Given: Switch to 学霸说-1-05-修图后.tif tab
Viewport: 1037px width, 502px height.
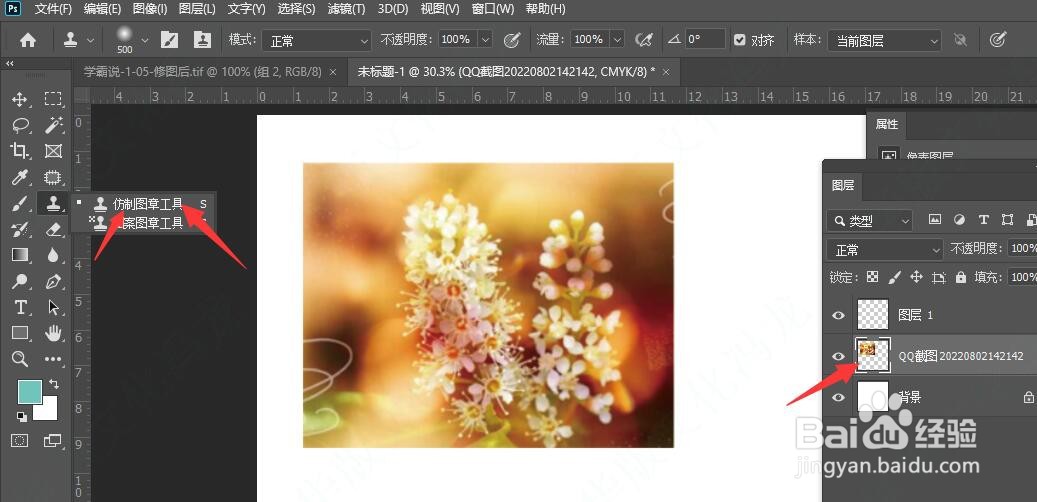Looking at the screenshot, I should (204, 72).
